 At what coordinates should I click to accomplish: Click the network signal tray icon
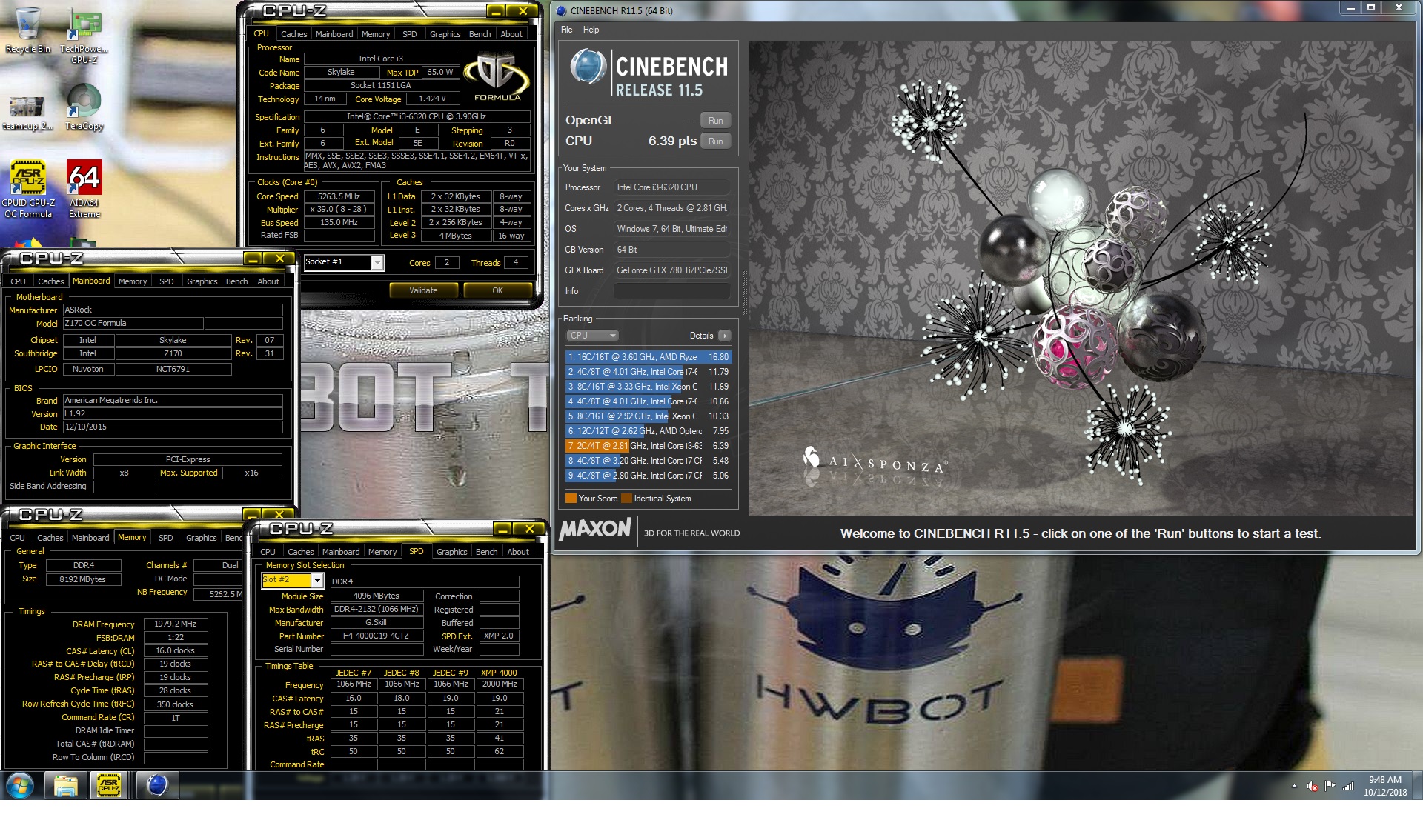[x=1348, y=786]
